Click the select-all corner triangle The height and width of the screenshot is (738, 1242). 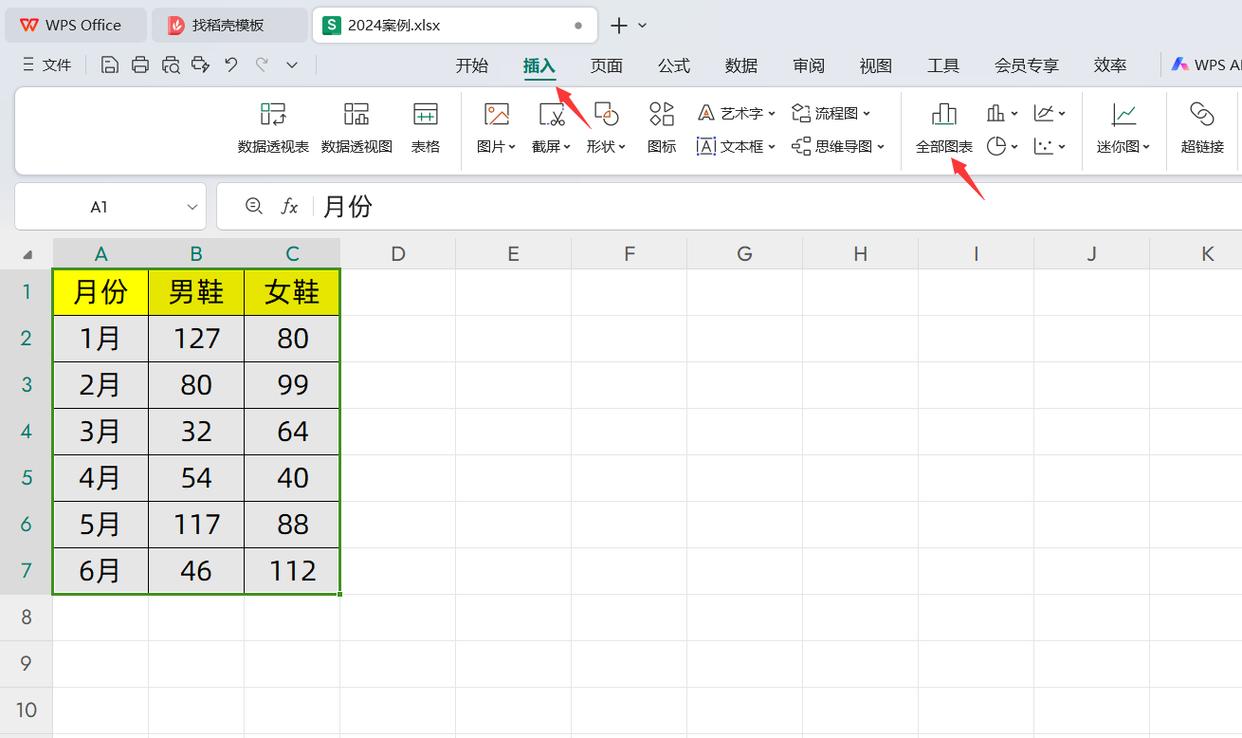coord(27,254)
